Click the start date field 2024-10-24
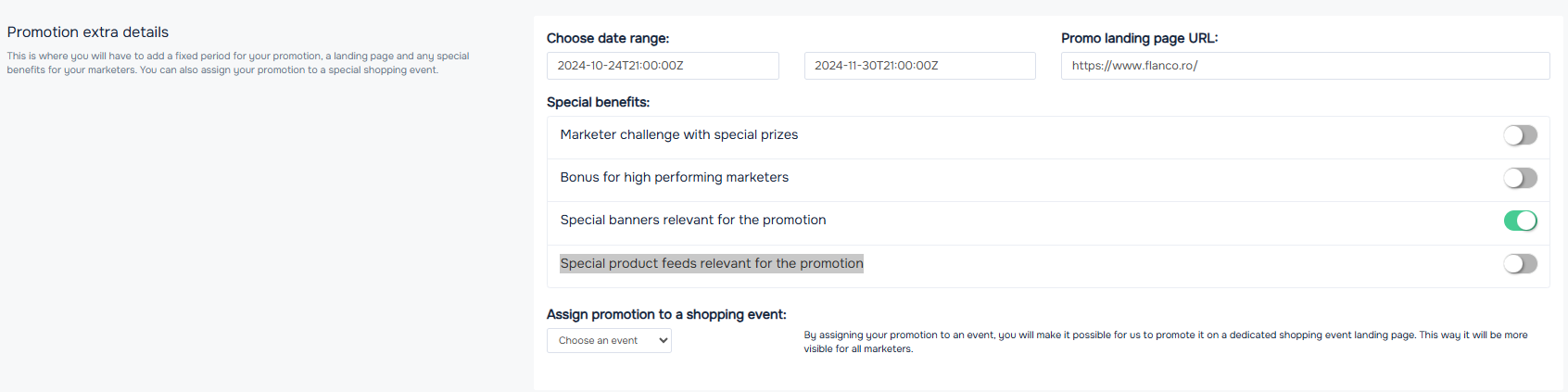 663,66
